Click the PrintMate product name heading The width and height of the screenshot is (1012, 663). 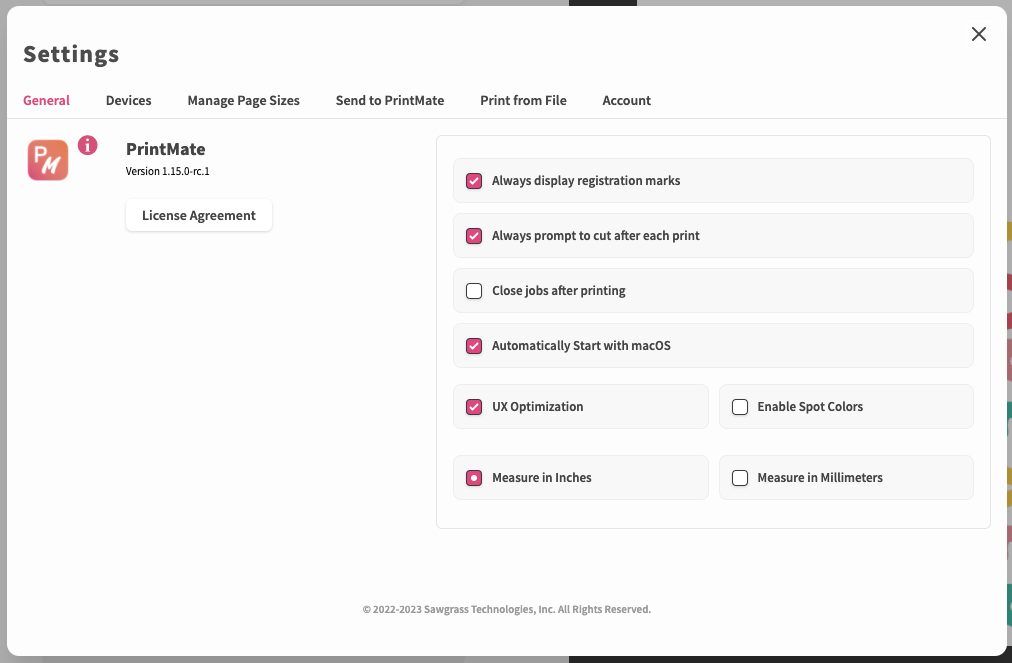166,149
